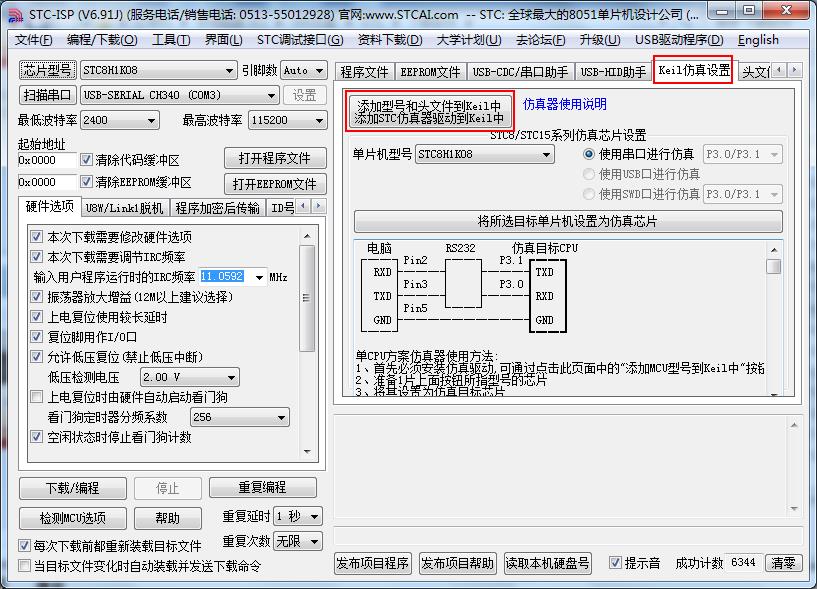
Task: Open 重复延时 1秒 dropdown
Action: click(298, 516)
